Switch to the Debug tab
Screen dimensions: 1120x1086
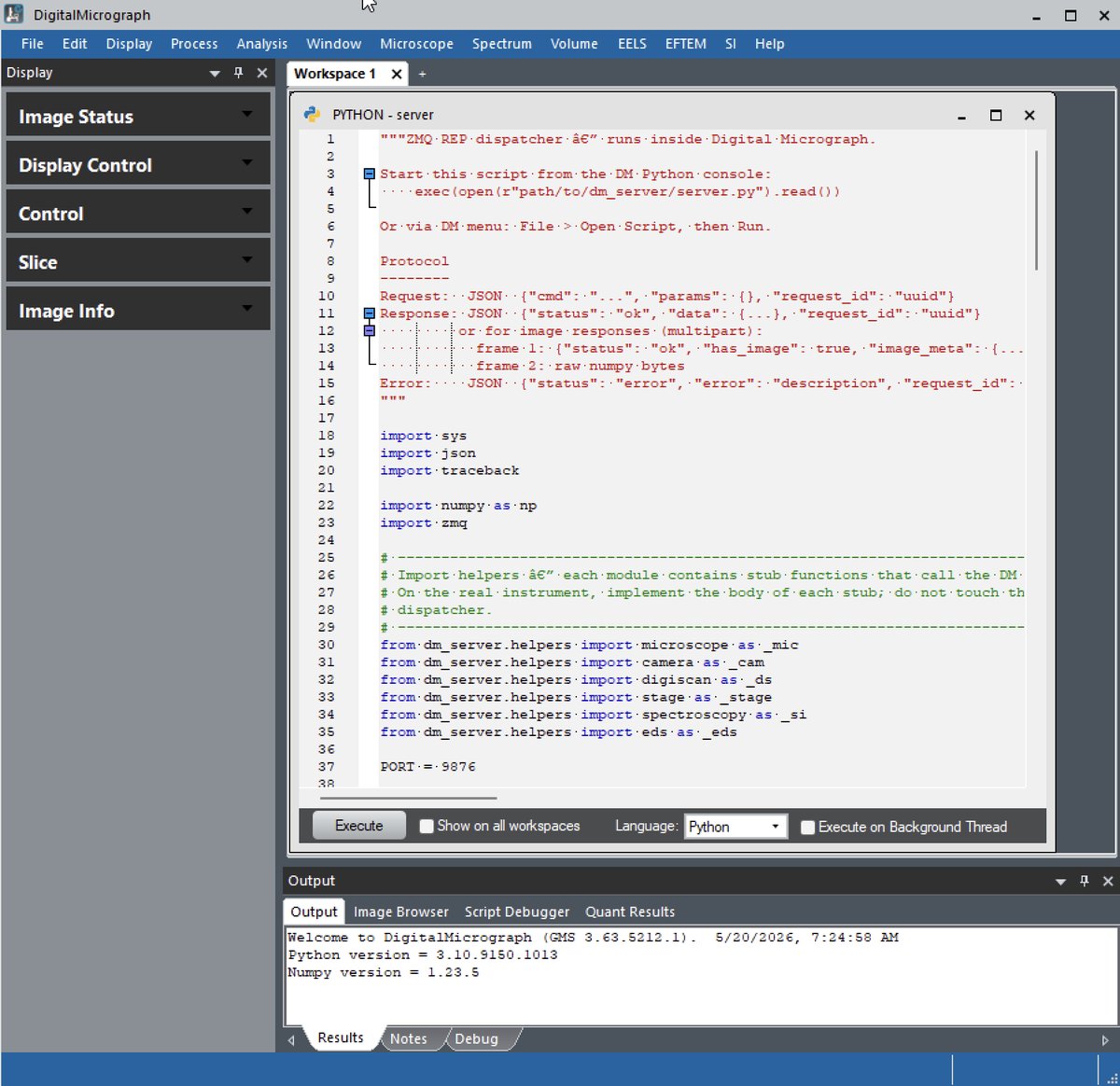(476, 1038)
